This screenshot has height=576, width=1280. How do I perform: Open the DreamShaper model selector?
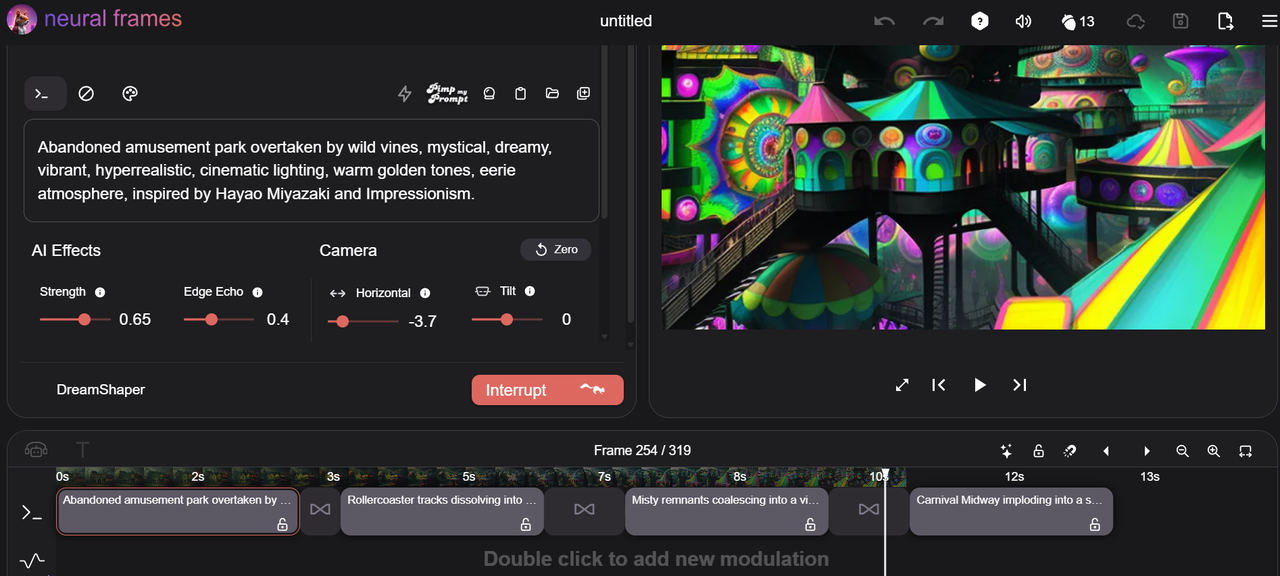[x=101, y=389]
